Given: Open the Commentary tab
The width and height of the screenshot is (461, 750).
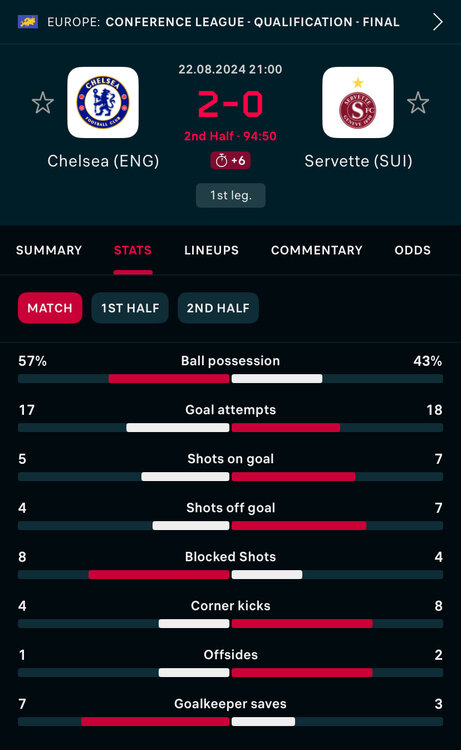Looking at the screenshot, I should point(317,250).
